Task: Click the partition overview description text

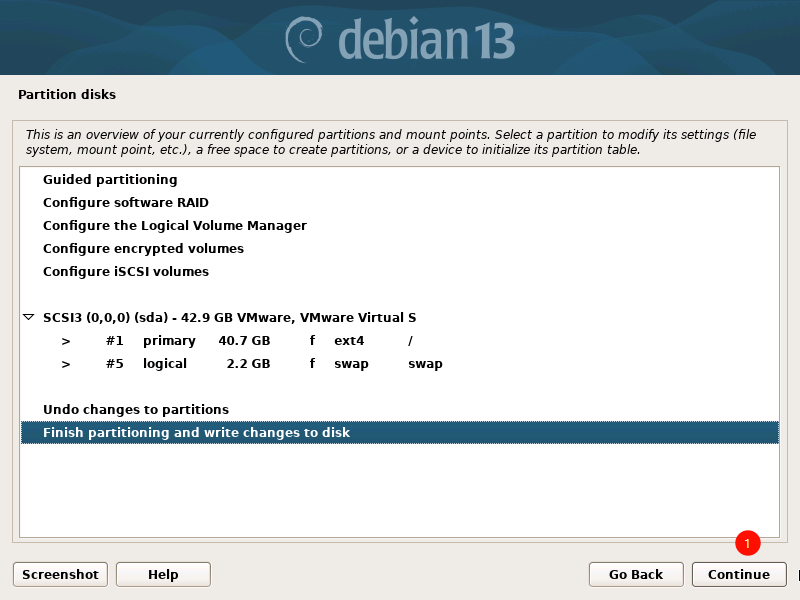Action: coord(392,141)
